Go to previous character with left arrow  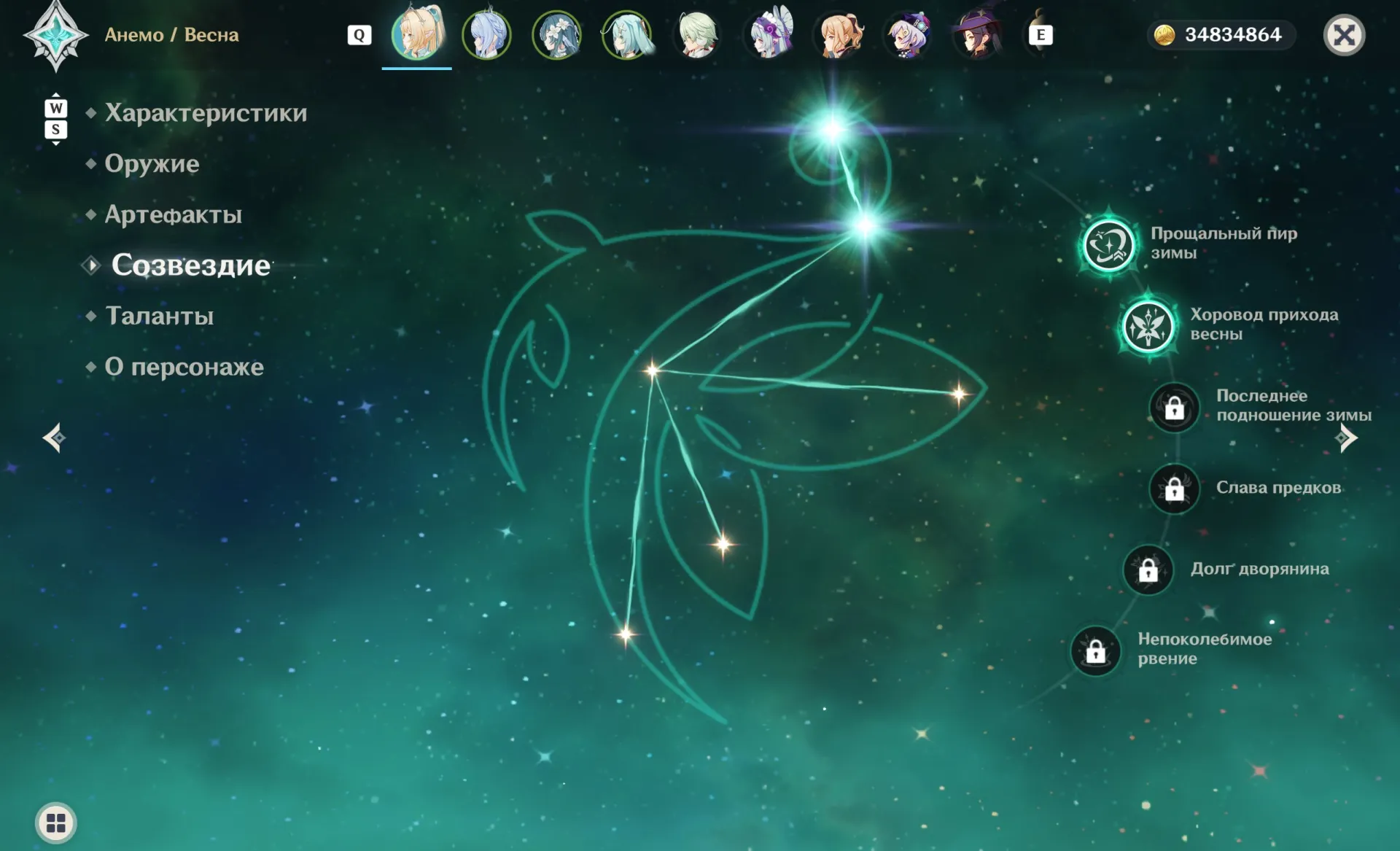pos(55,438)
